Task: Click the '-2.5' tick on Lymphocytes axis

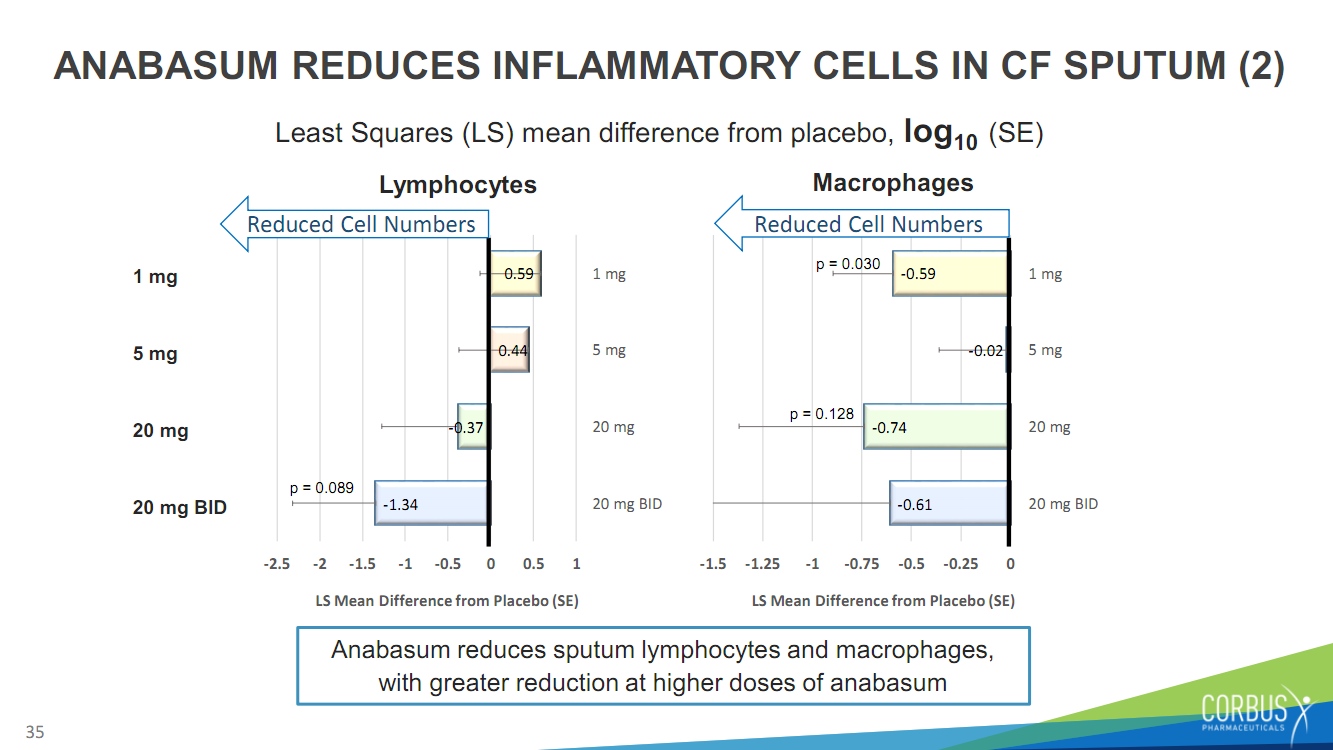Action: 277,564
